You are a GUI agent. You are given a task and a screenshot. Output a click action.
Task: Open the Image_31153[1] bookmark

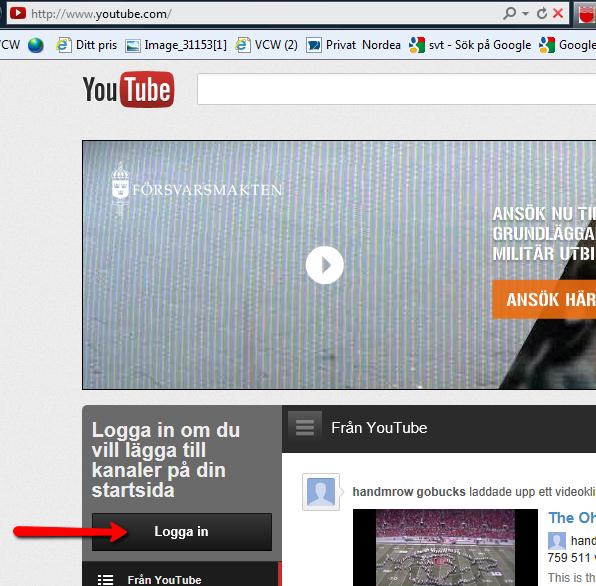tap(176, 45)
